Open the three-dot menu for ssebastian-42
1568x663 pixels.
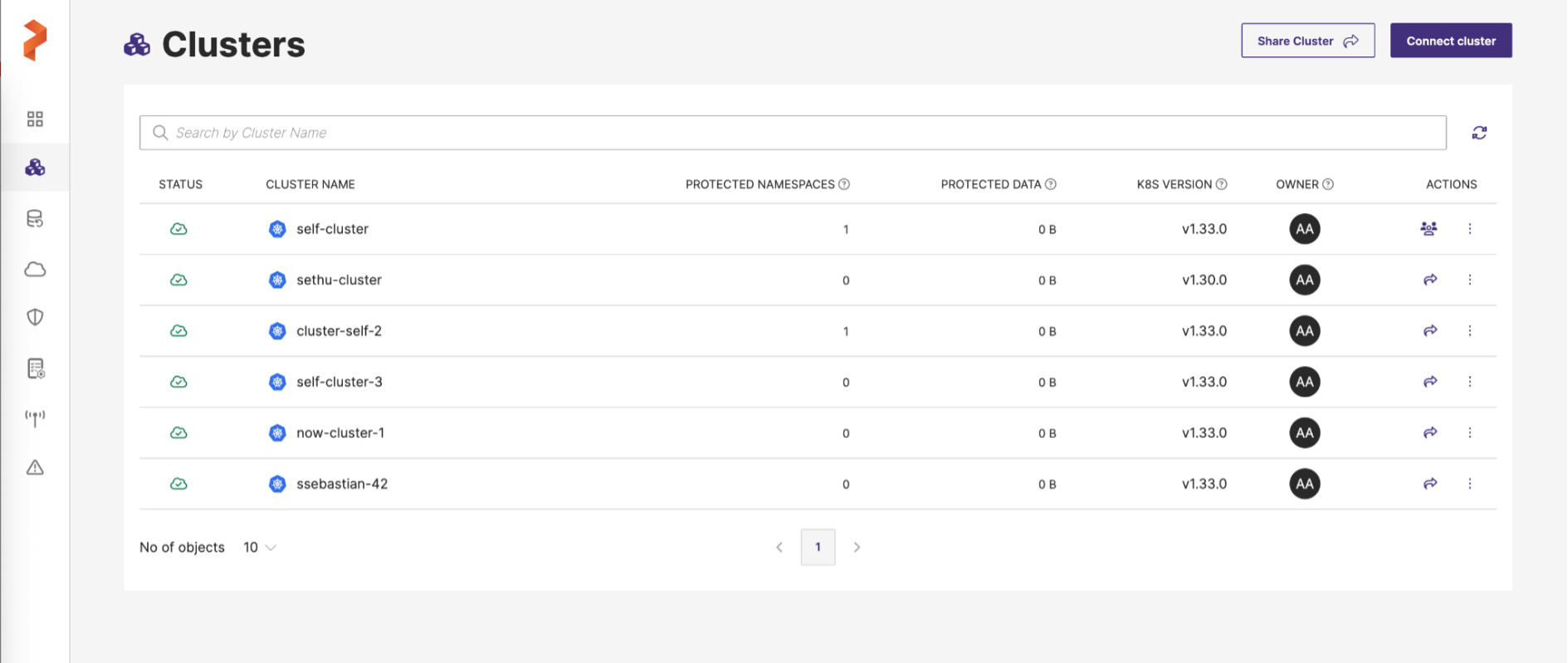[x=1469, y=484]
